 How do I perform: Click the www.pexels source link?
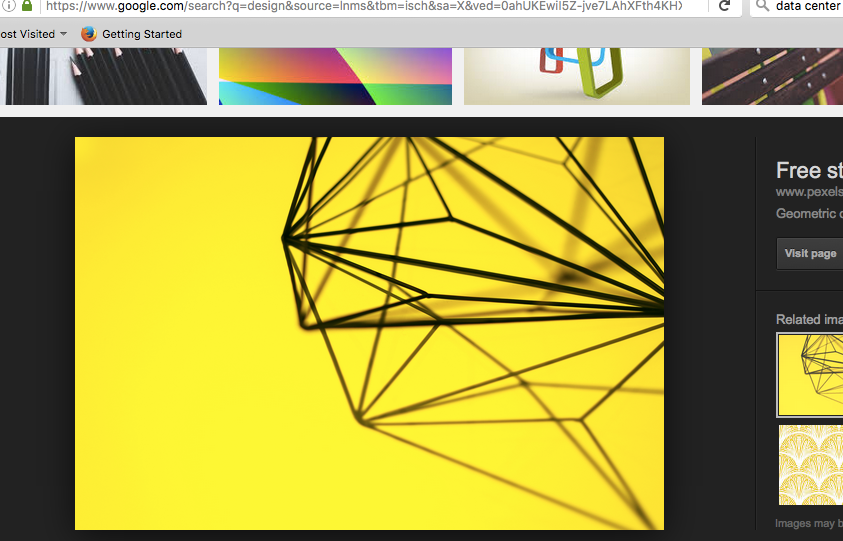pyautogui.click(x=809, y=192)
